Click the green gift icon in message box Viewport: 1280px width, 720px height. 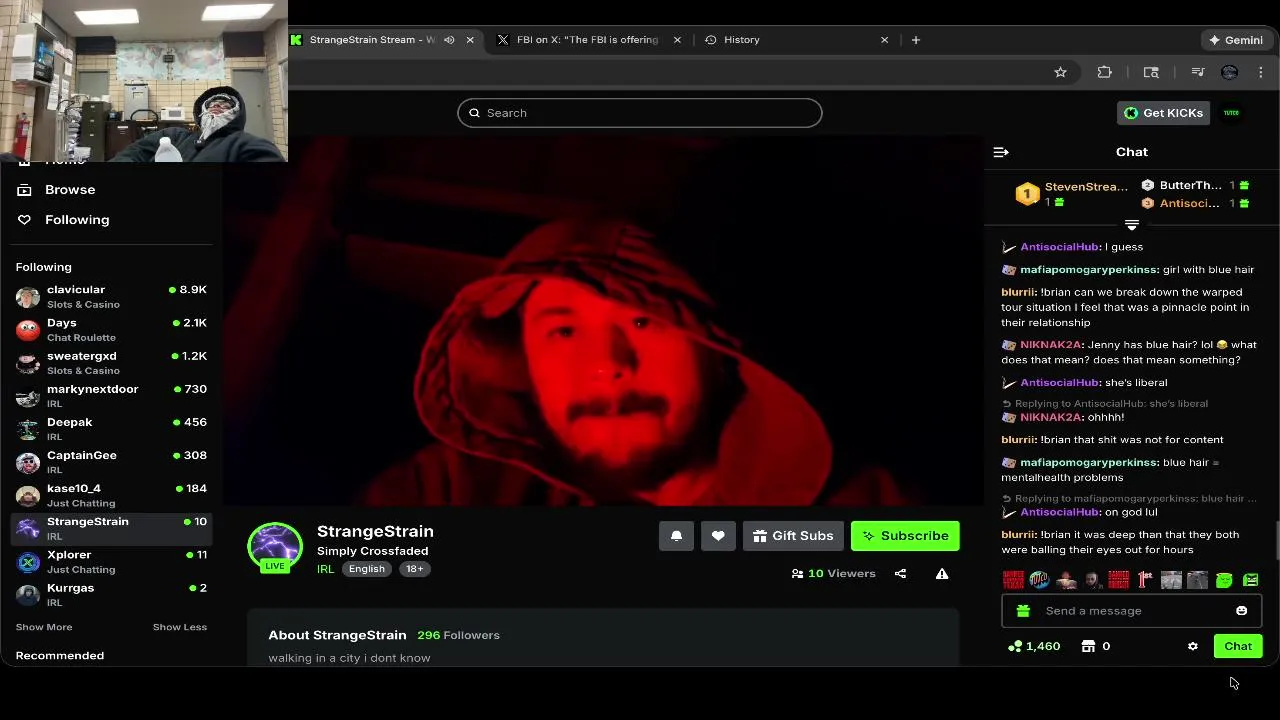1023,611
